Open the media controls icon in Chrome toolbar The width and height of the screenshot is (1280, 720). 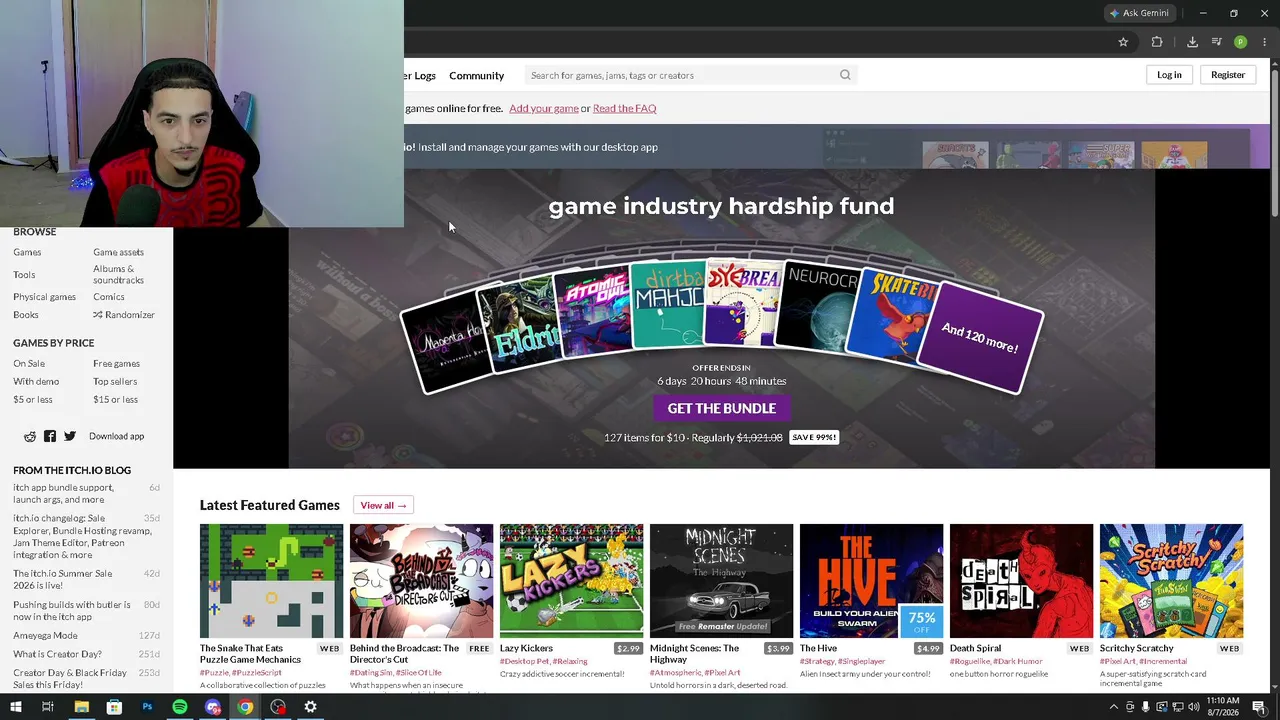pos(1216,42)
